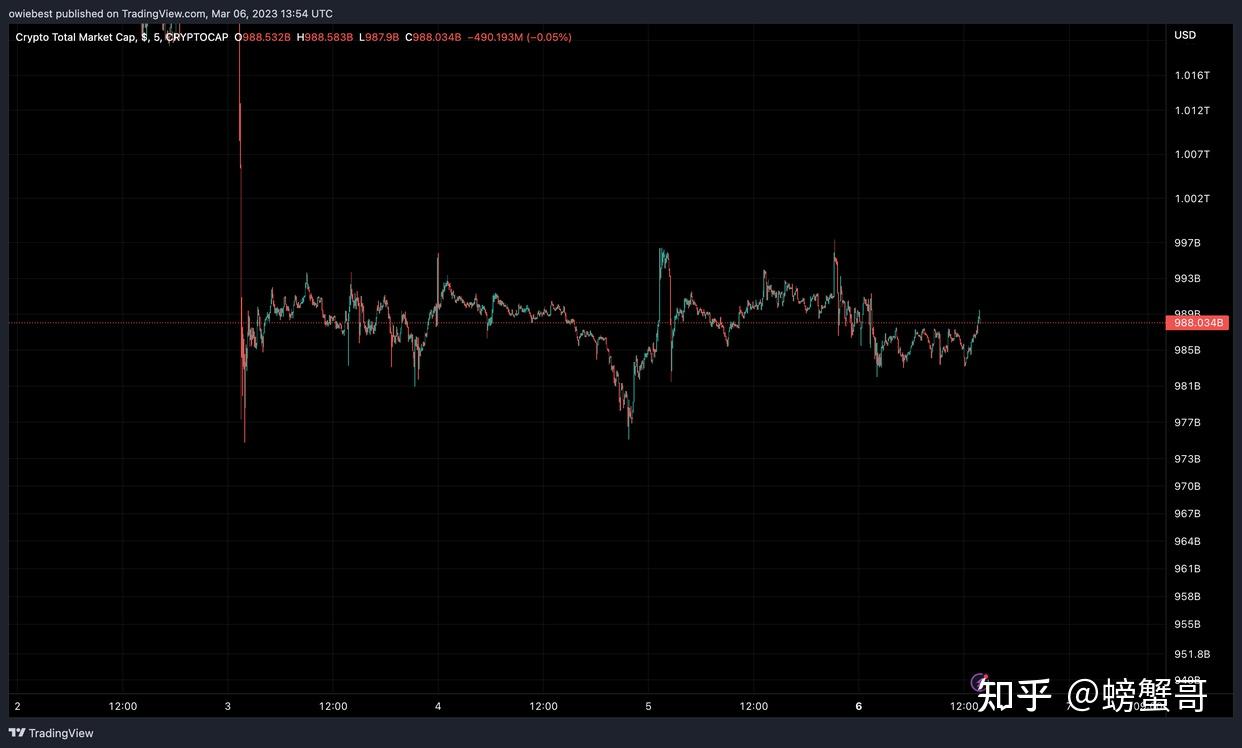This screenshot has height=748, width=1242.
Task: Click day 4 on the time axis
Action: 438,706
